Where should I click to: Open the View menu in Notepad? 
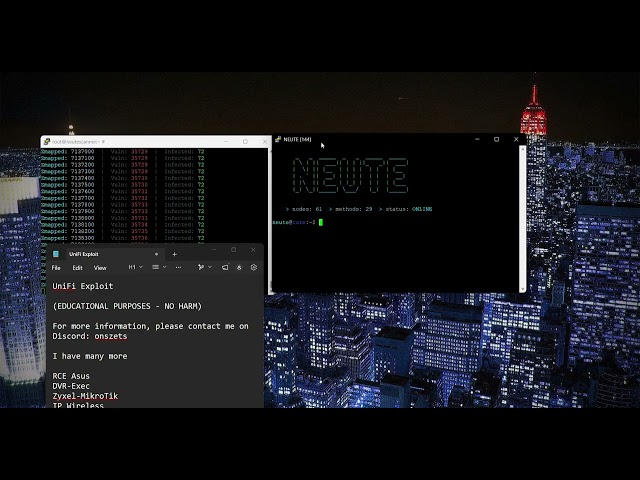(100, 268)
